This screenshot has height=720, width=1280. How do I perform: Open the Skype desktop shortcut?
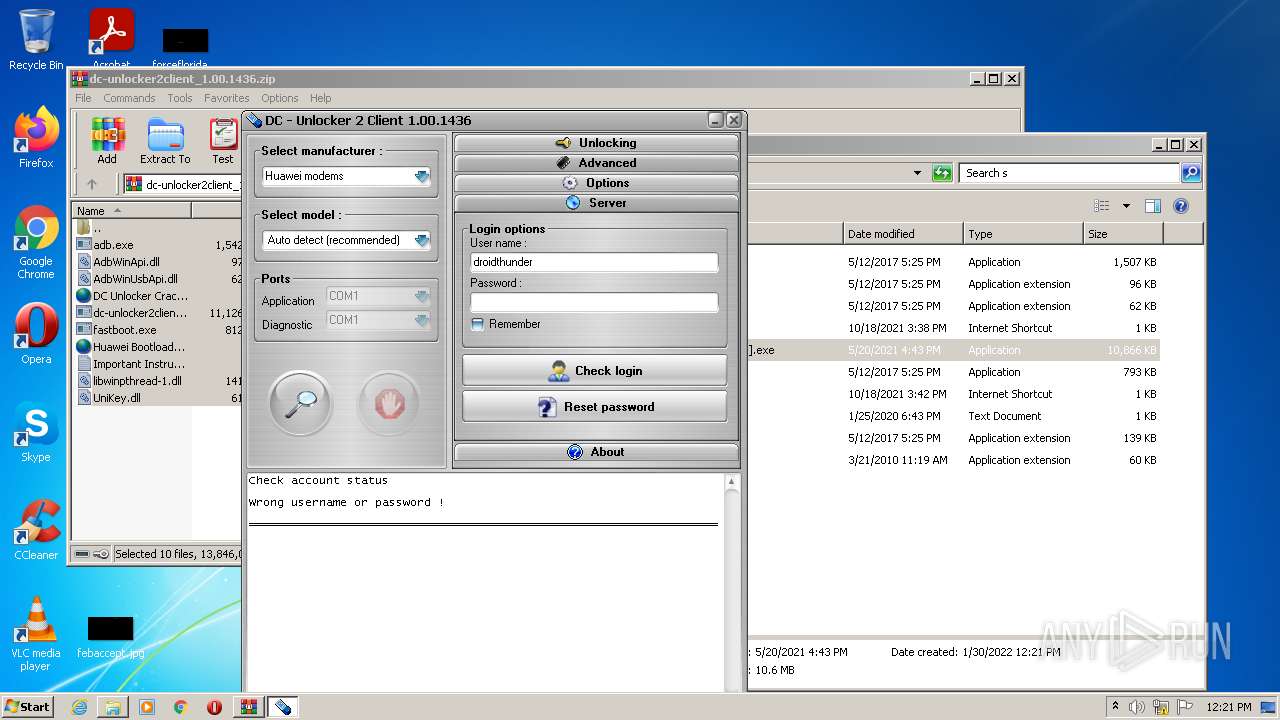tap(36, 432)
